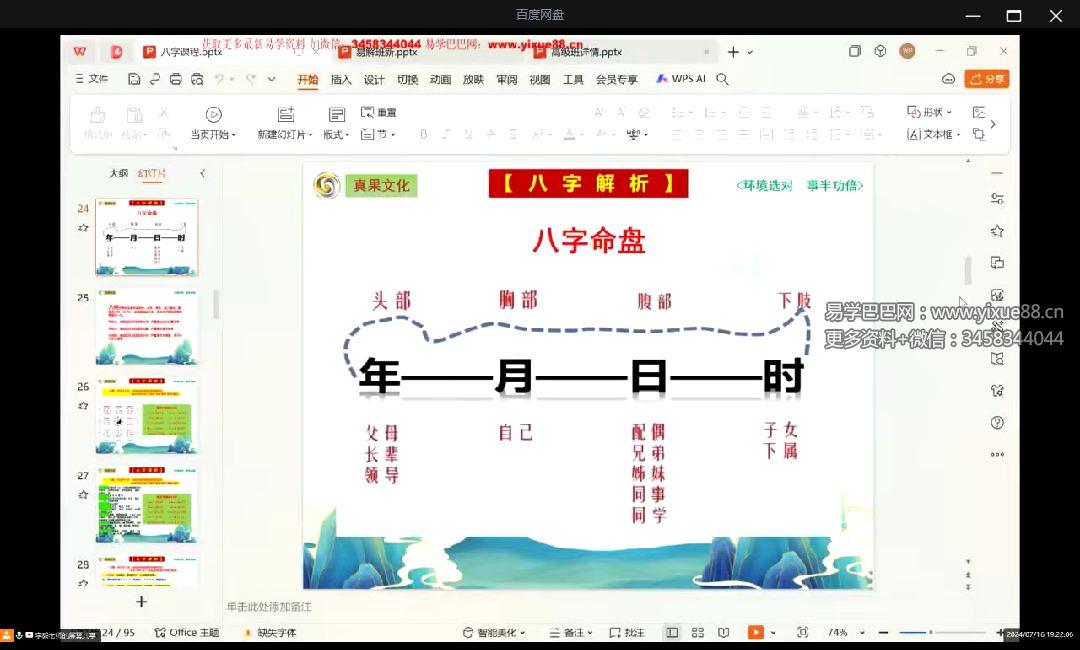Click the 分享 share button

point(986,78)
